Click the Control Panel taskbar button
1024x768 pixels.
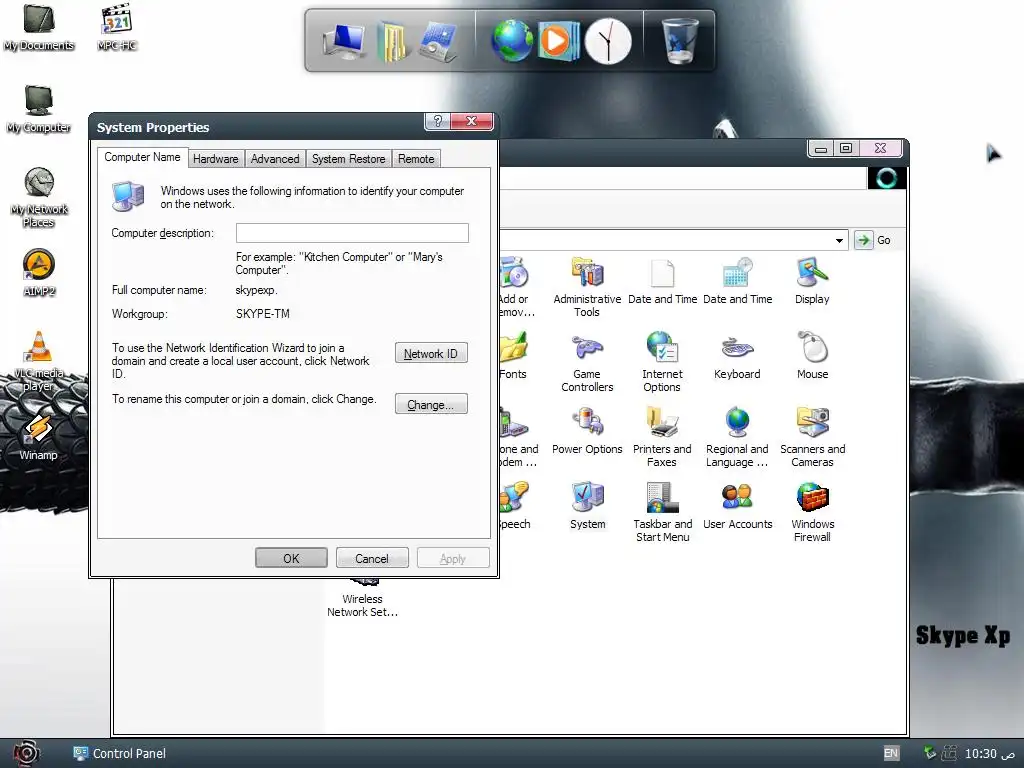click(x=120, y=753)
